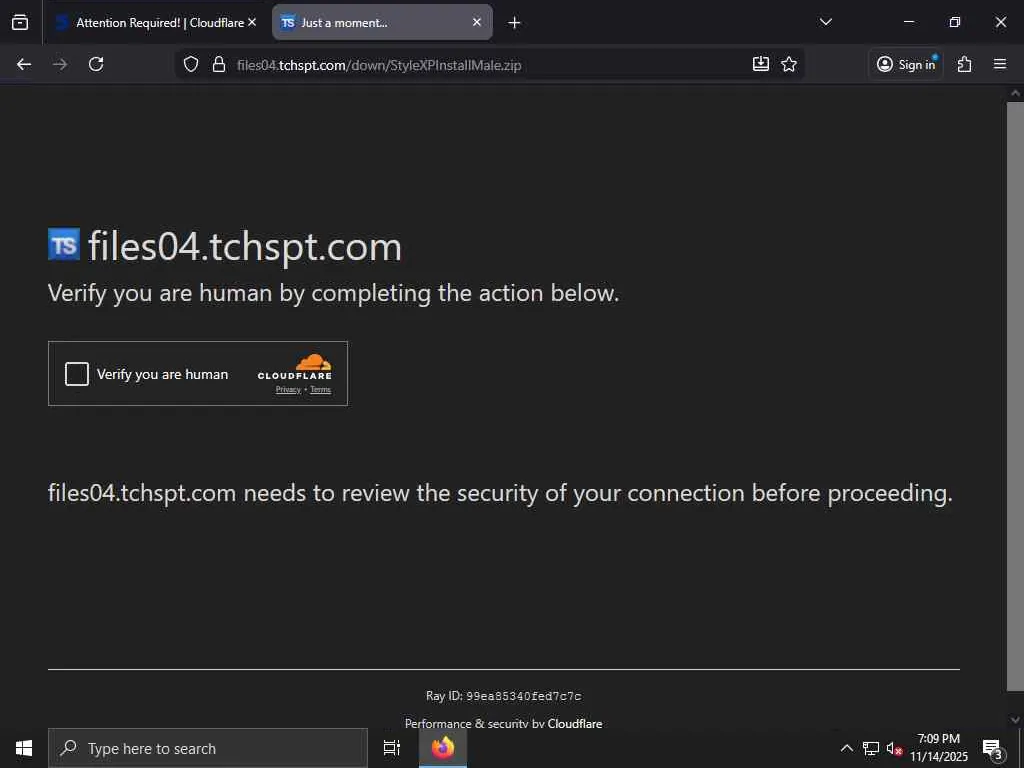Click the page vertical scrollbar
The width and height of the screenshot is (1024, 768).
tap(1015, 395)
